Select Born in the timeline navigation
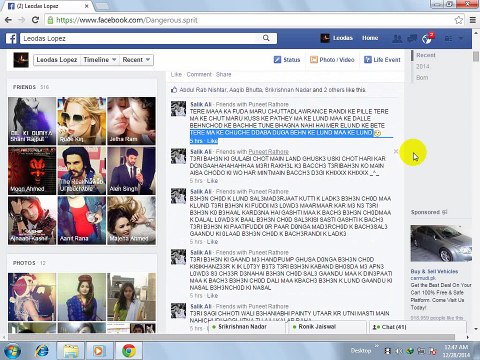 (x=422, y=77)
